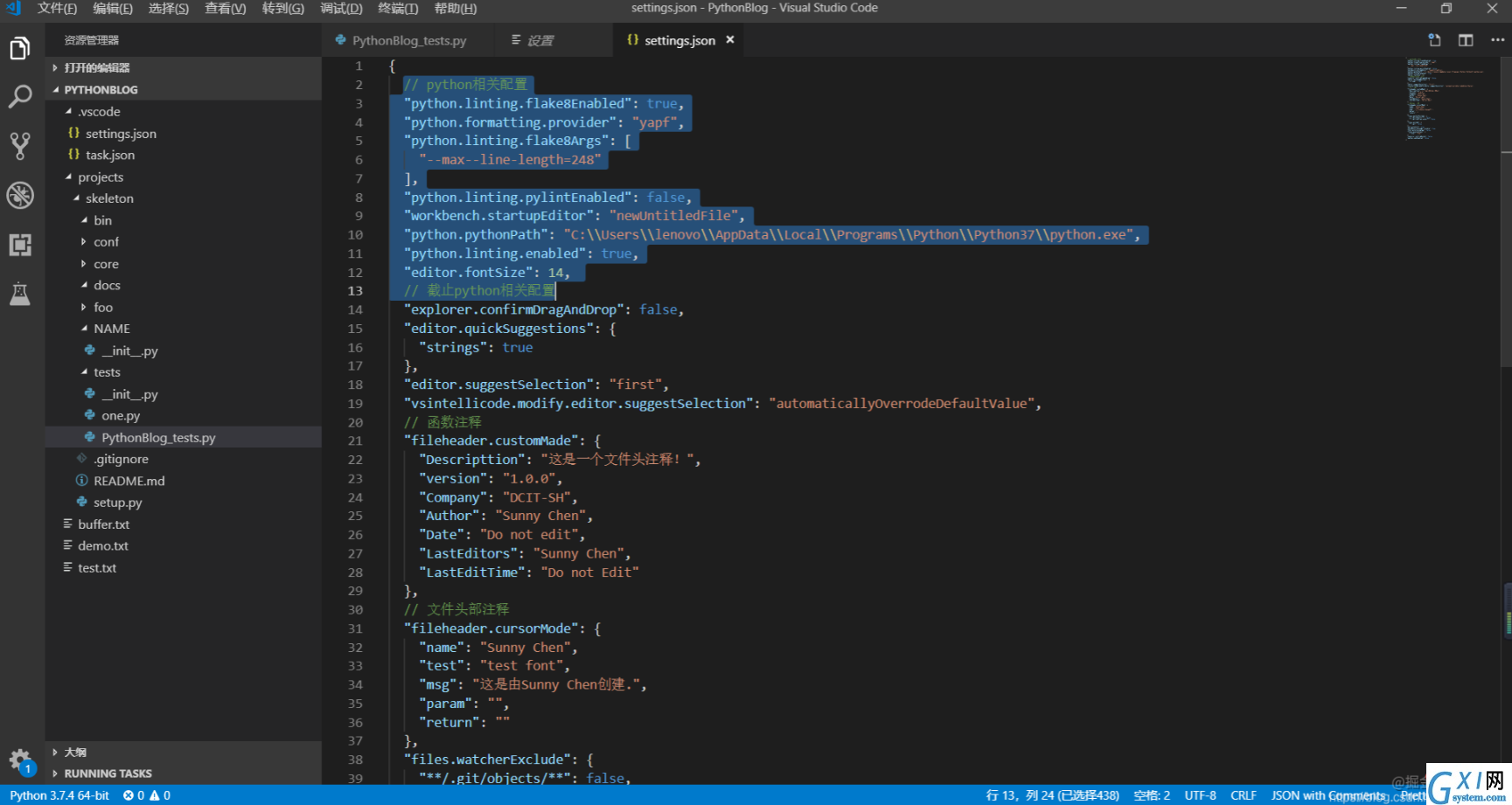
Task: Open settings.json in the .vscode folder
Action: point(121,134)
